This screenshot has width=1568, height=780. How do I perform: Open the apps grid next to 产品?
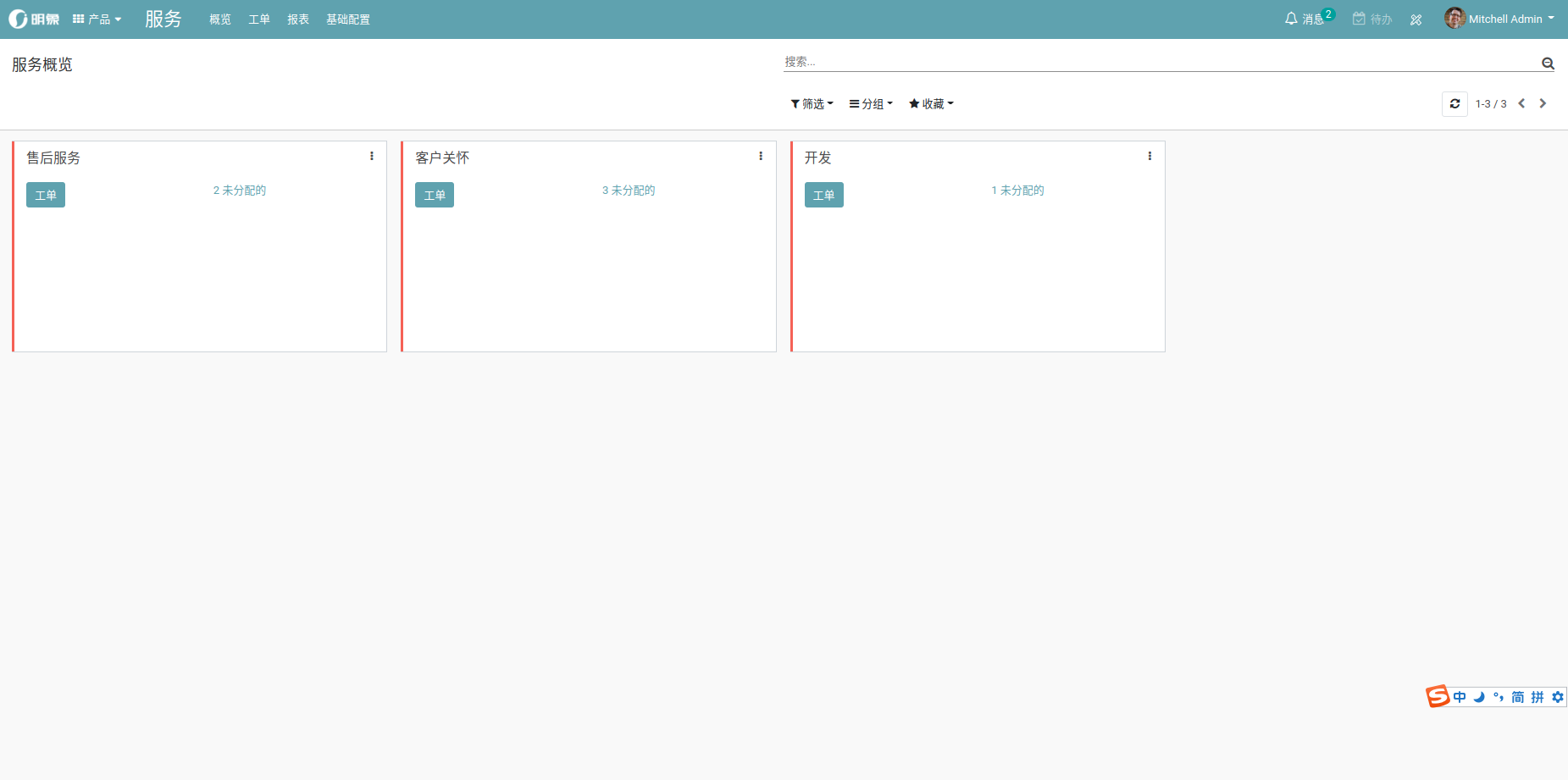(78, 18)
